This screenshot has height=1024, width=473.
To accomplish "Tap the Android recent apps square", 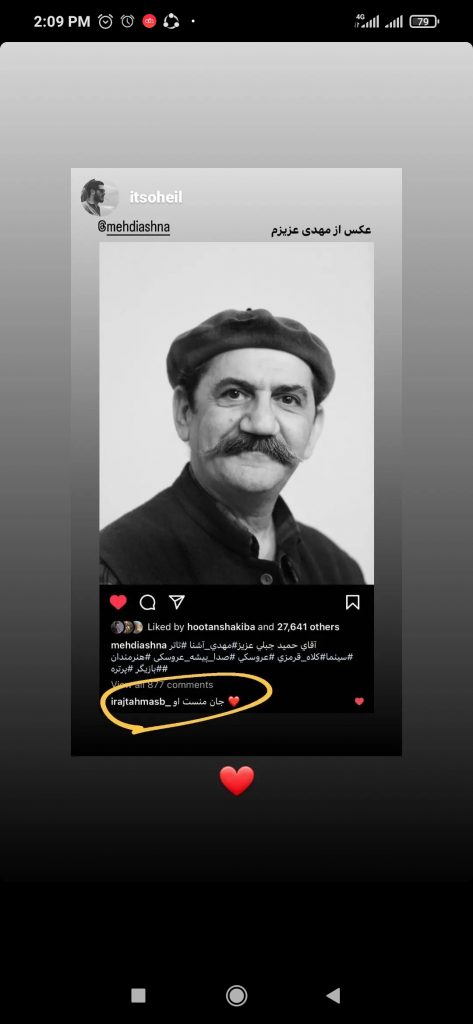I will pos(139,995).
